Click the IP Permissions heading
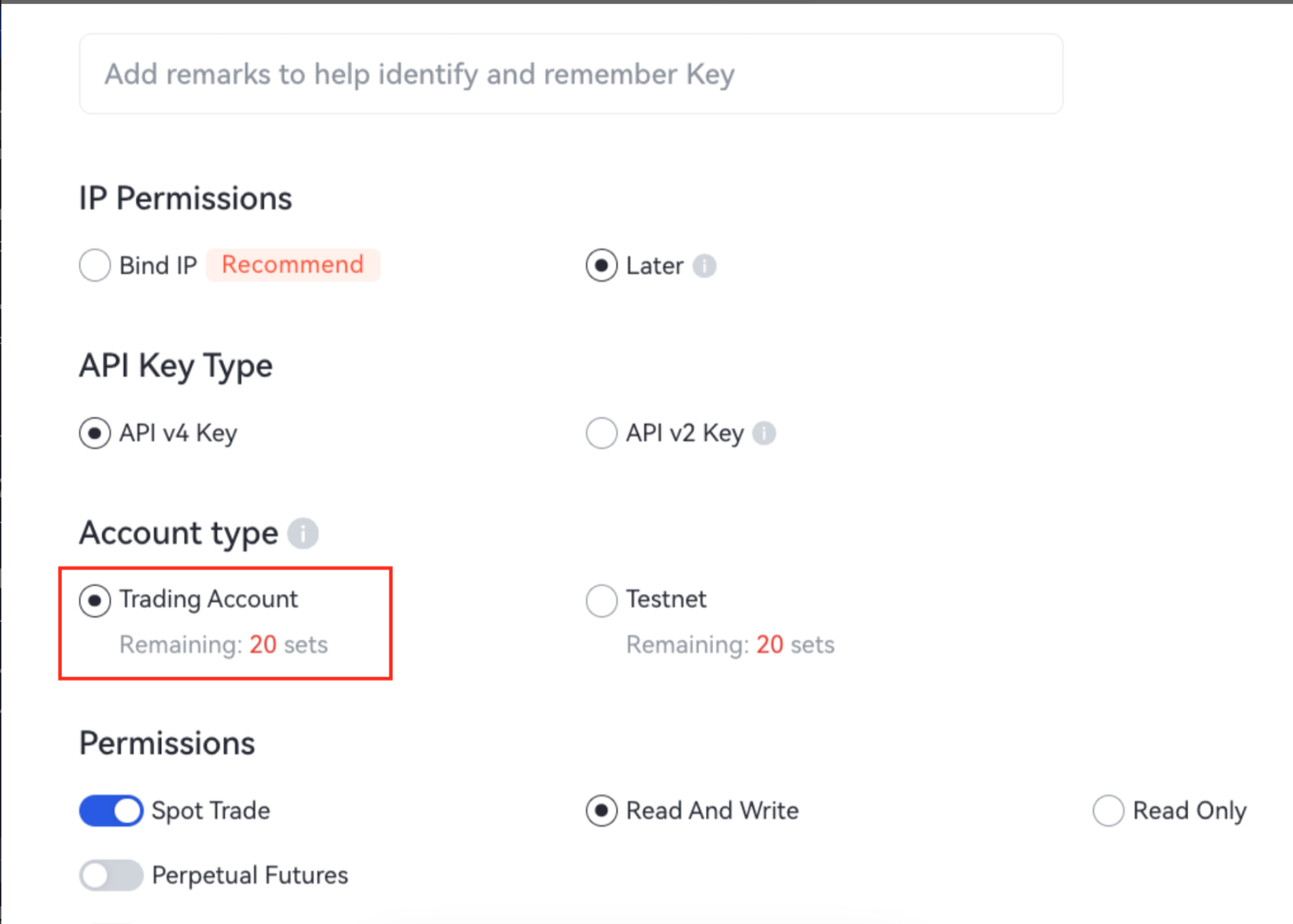This screenshot has height=924, width=1293. point(185,199)
